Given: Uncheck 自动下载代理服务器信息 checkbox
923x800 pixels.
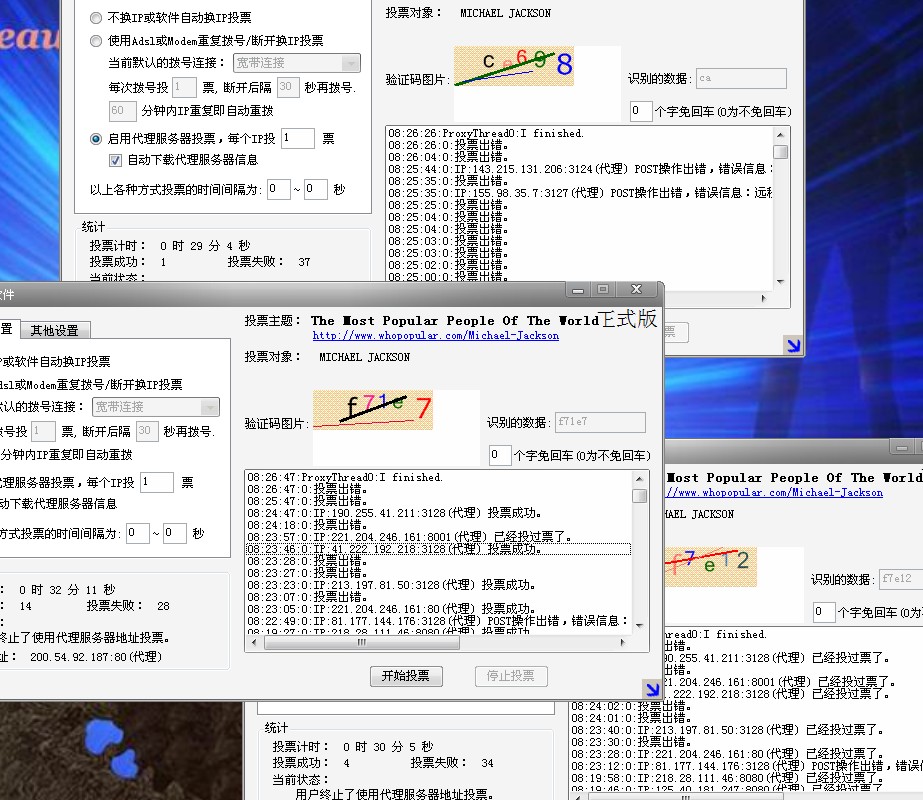Looking at the screenshot, I should click(115, 160).
